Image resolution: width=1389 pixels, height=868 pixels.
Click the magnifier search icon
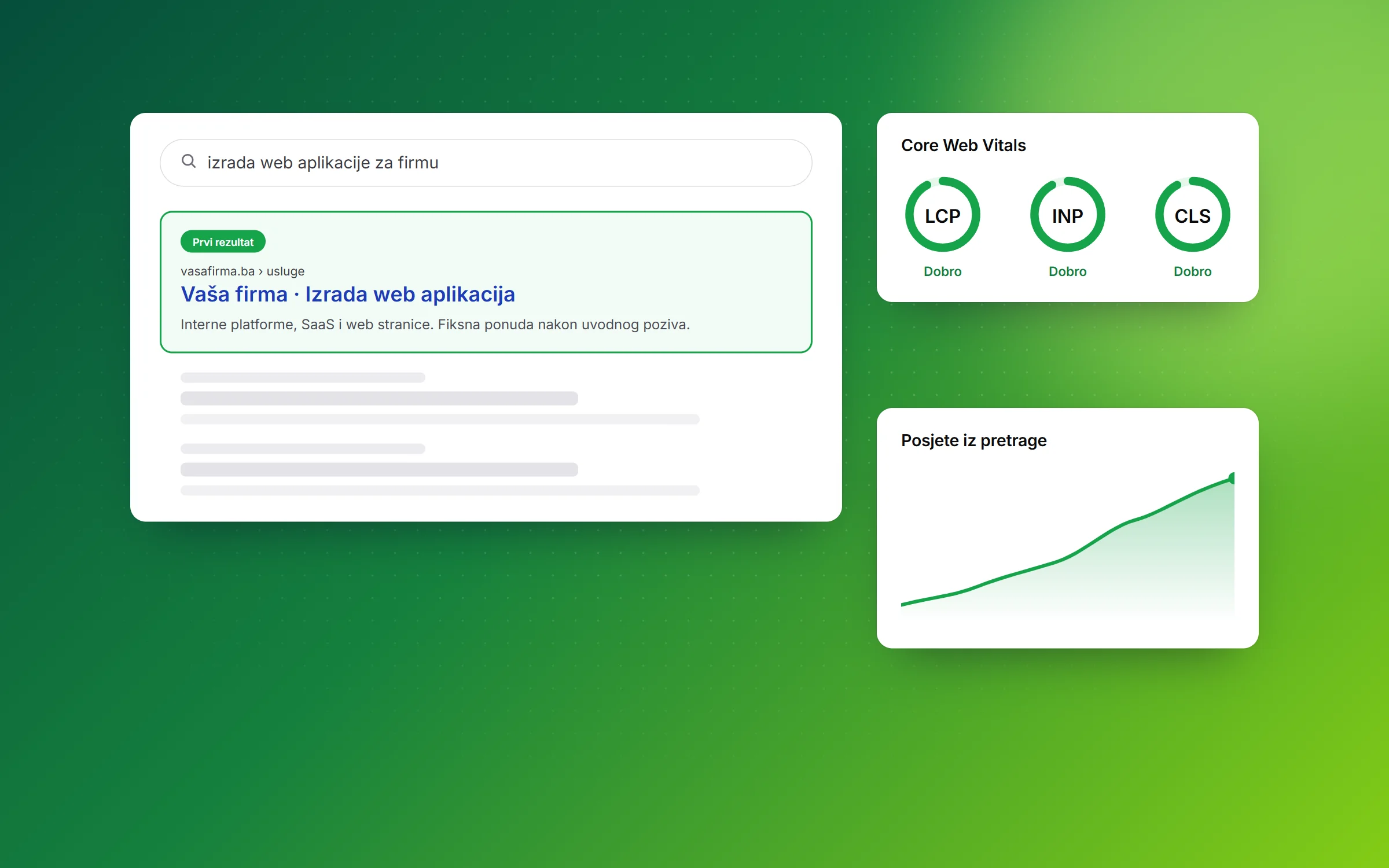pyautogui.click(x=189, y=161)
